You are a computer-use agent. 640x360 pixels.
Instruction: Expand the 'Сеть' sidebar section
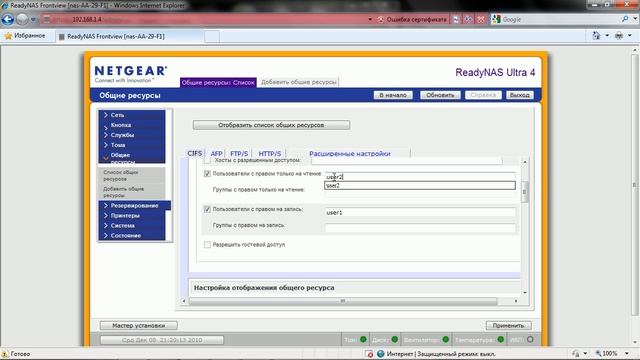[x=131, y=115]
